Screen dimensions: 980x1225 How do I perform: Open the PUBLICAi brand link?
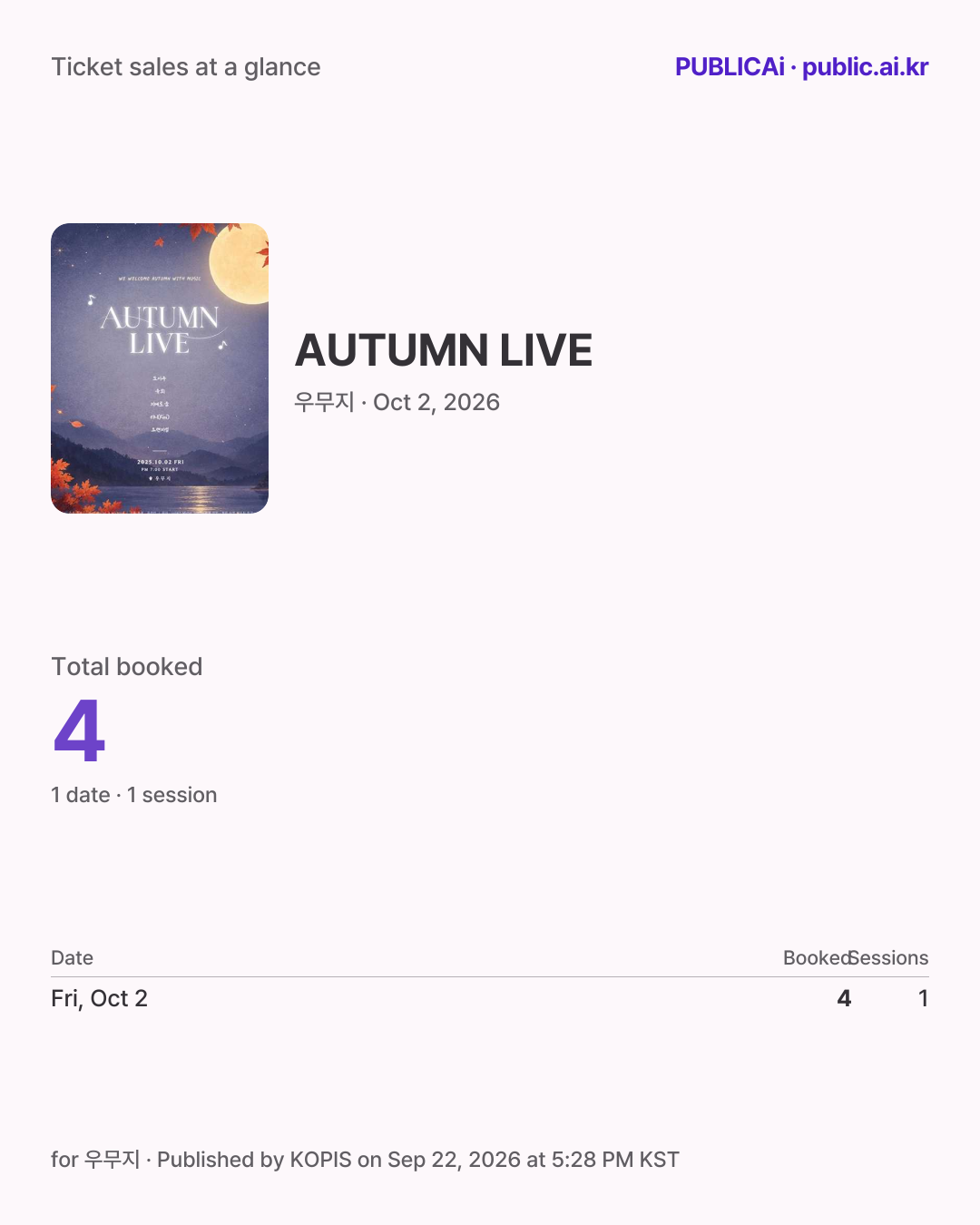click(x=730, y=67)
